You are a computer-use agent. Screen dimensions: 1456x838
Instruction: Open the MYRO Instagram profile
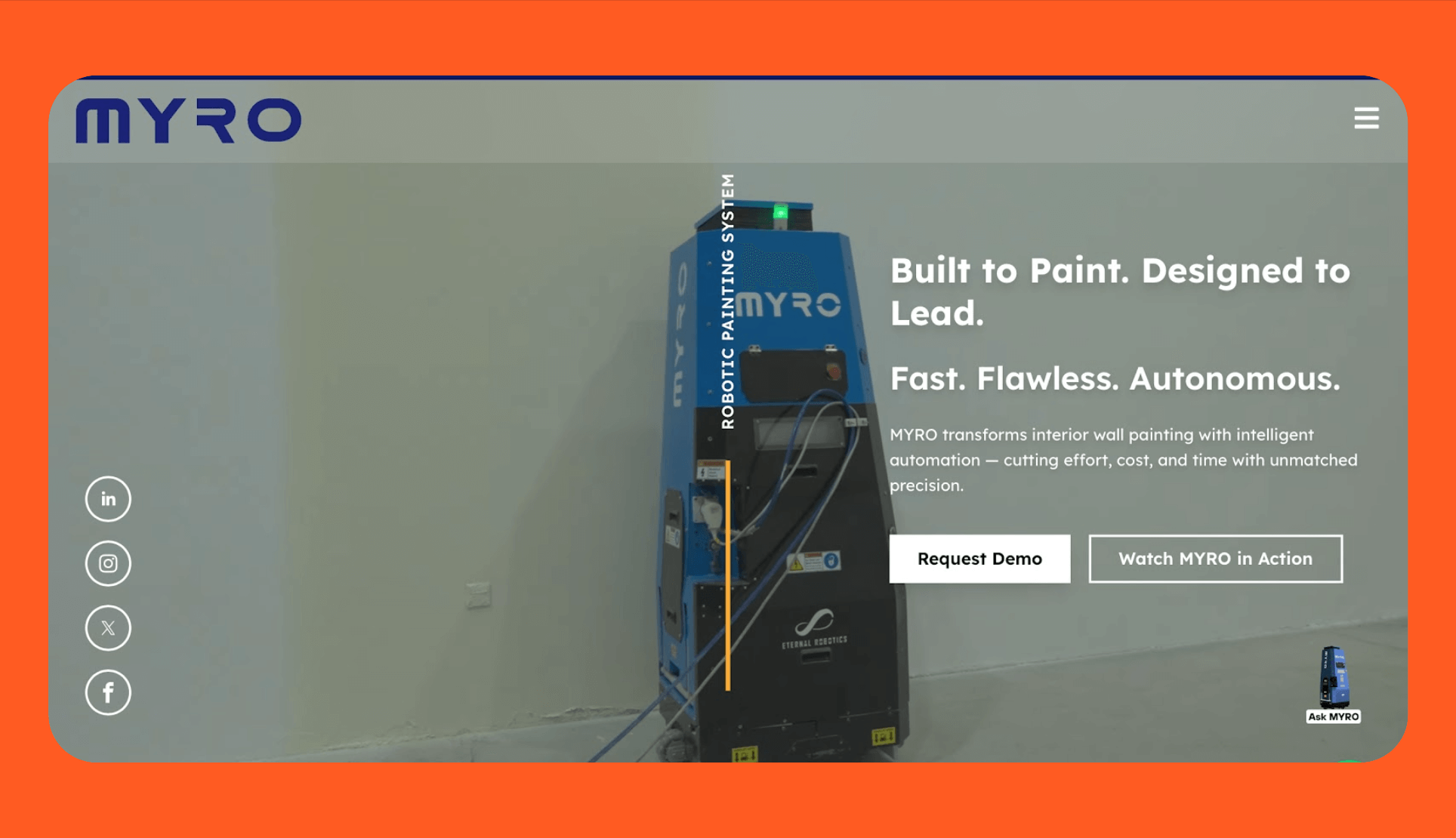coord(108,563)
